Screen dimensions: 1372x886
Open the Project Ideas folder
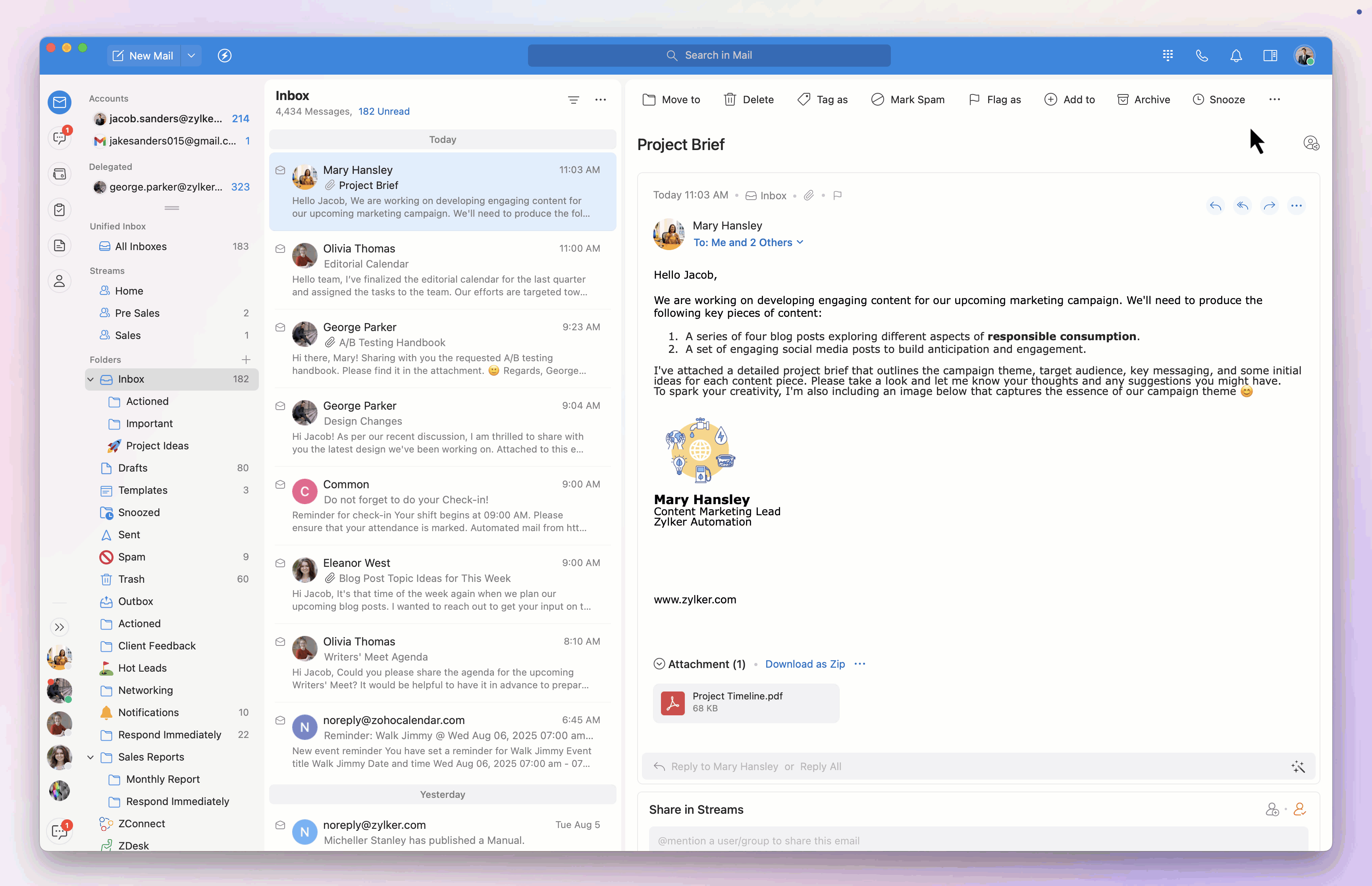coord(157,446)
